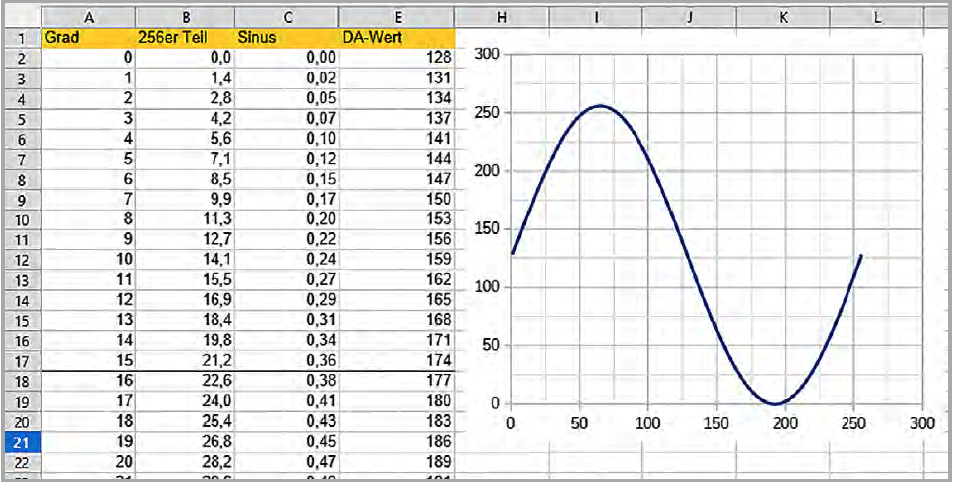This screenshot has height=484, width=953.
Task: Select Sinus cell showing 0,20
Action: coord(287,220)
